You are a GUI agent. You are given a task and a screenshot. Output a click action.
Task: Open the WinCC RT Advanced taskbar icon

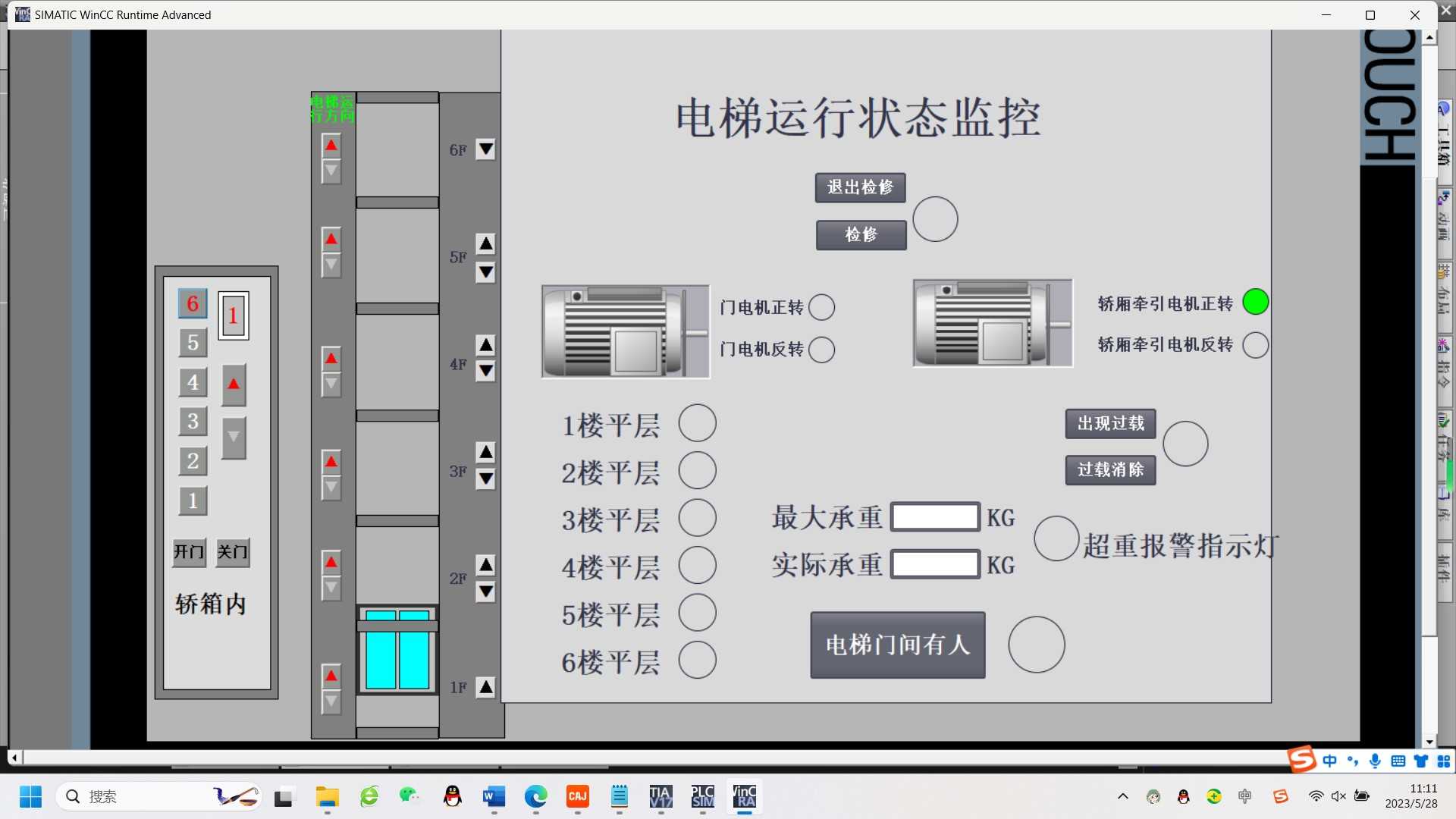click(744, 797)
